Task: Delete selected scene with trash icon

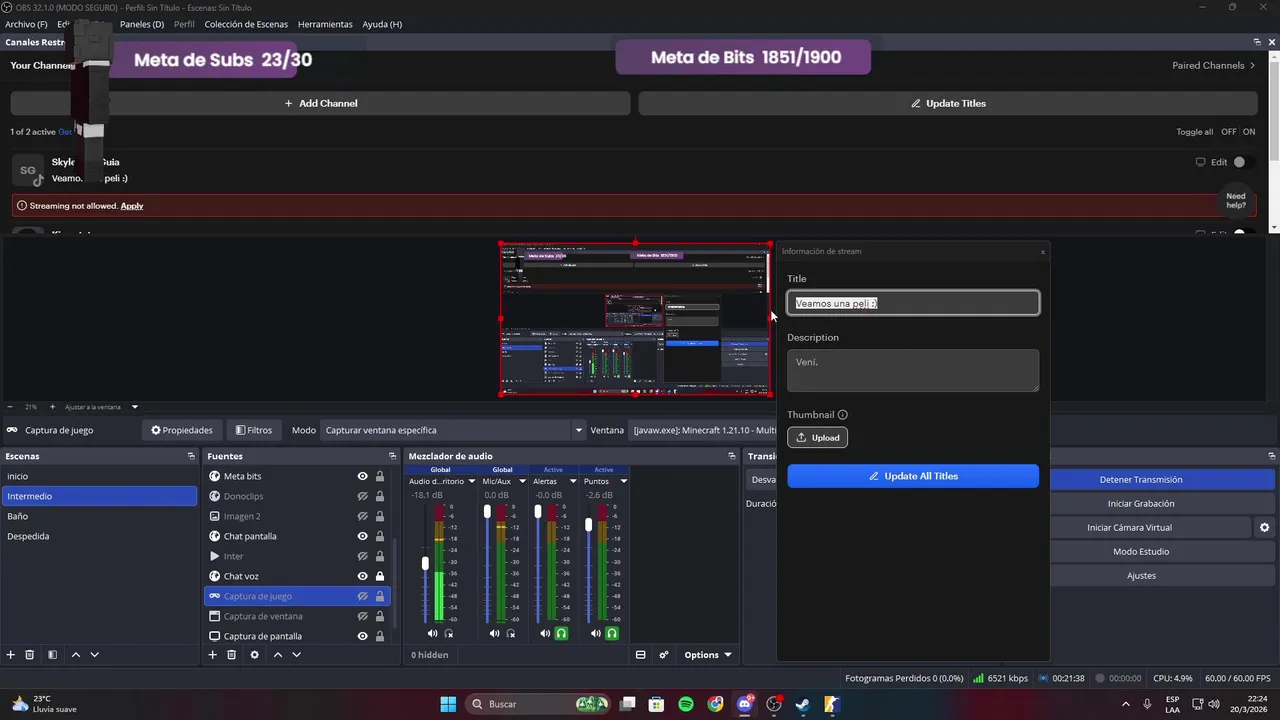Action: click(x=30, y=655)
